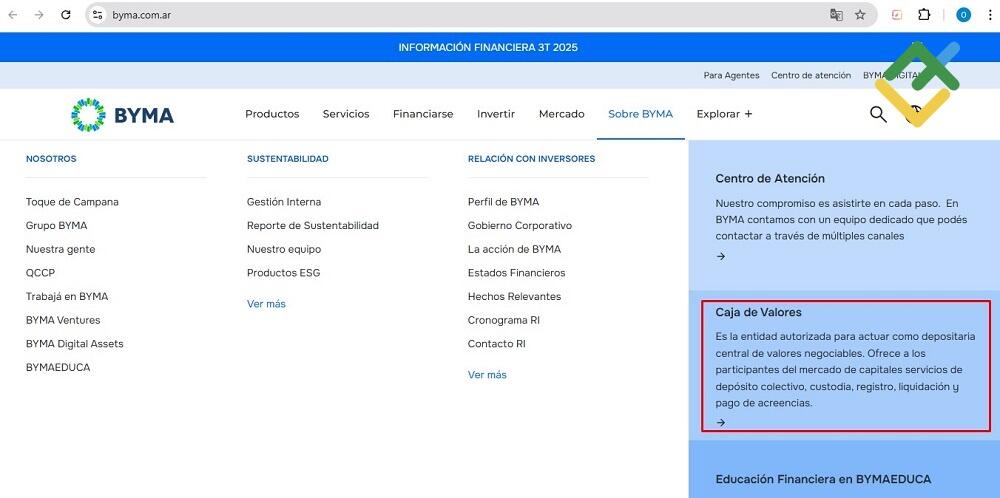Screen dimensions: 1000x498
Task: Open Gobierno Corporativo
Action: (520, 226)
